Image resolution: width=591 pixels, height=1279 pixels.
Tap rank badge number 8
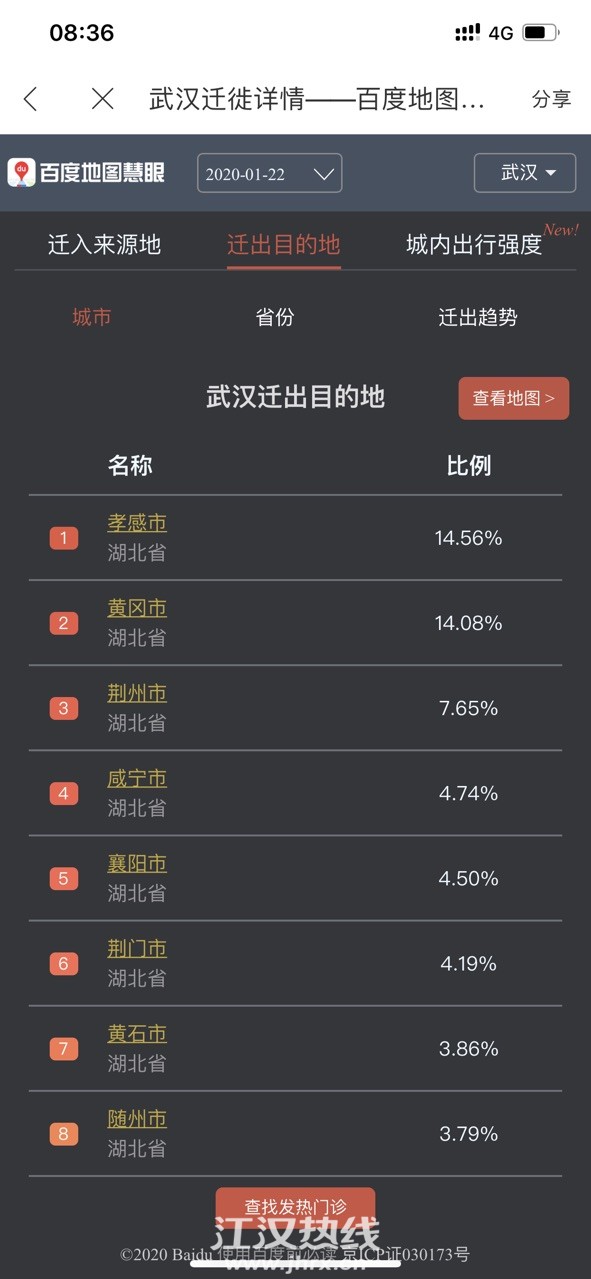(x=63, y=1134)
